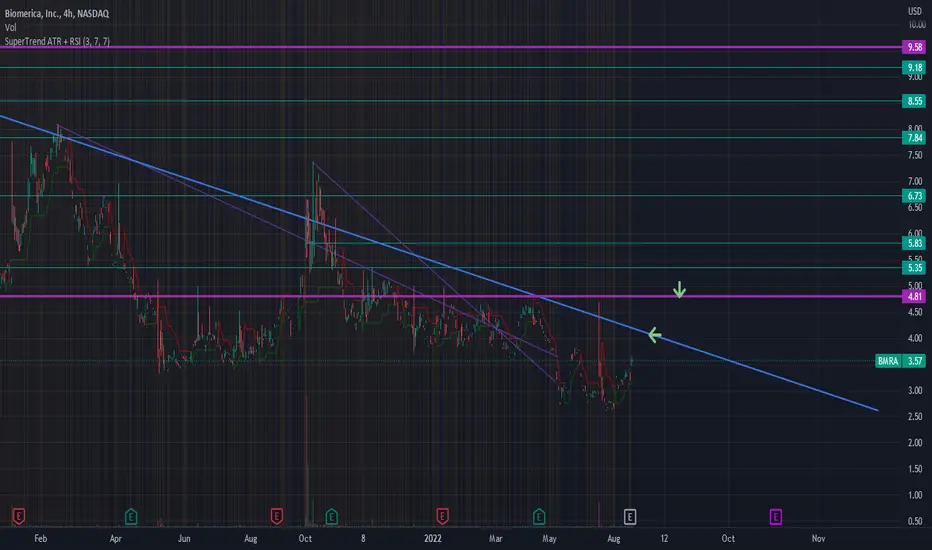Screen dimensions: 932x550
Task: Open purple upcoming earnings marker
Action: pyautogui.click(x=776, y=517)
